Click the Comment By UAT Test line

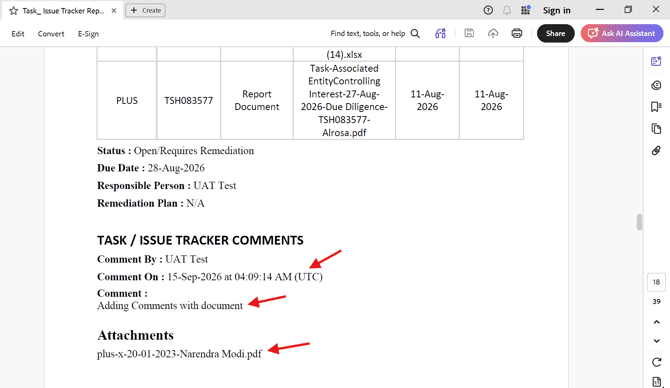pyautogui.click(x=152, y=259)
